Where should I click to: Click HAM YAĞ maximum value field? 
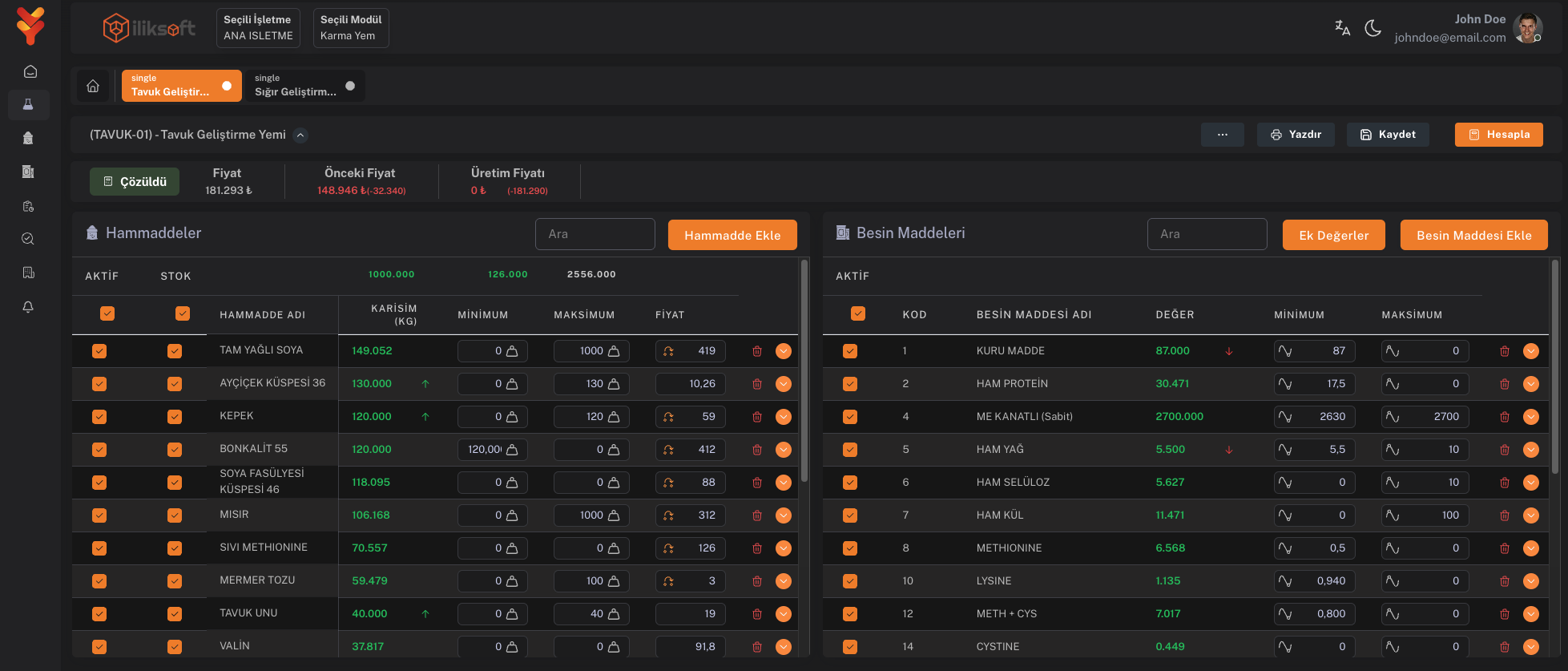click(1425, 450)
